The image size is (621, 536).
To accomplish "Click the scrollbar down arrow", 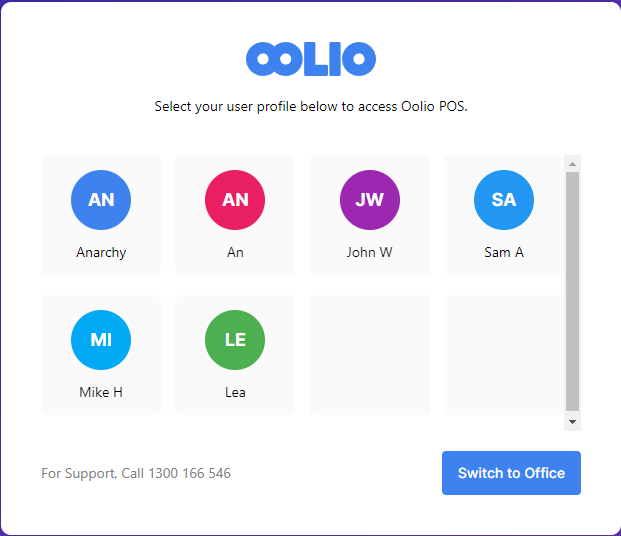I will point(572,422).
